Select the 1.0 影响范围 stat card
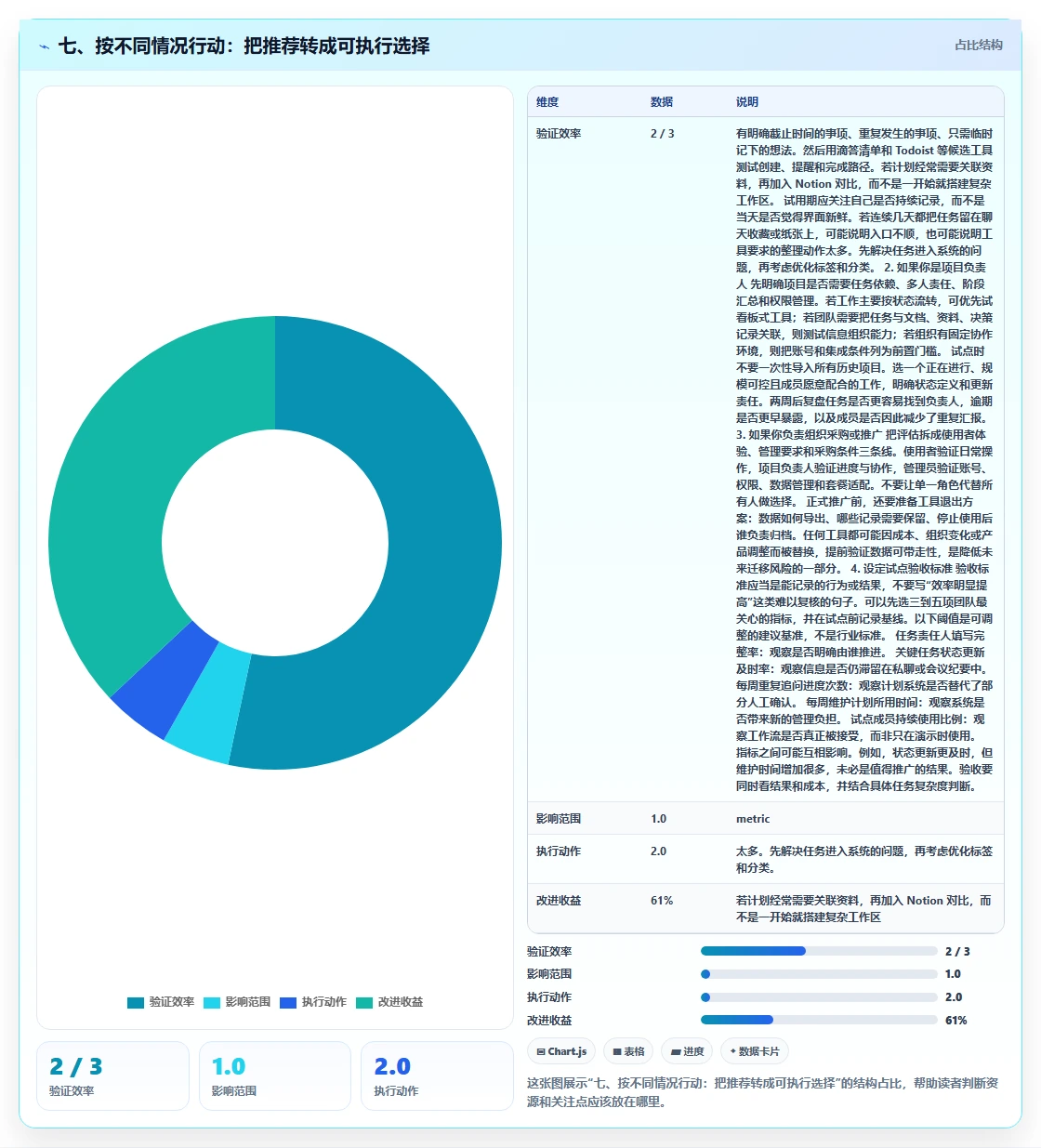Image resolution: width=1041 pixels, height=1148 pixels. [275, 1075]
